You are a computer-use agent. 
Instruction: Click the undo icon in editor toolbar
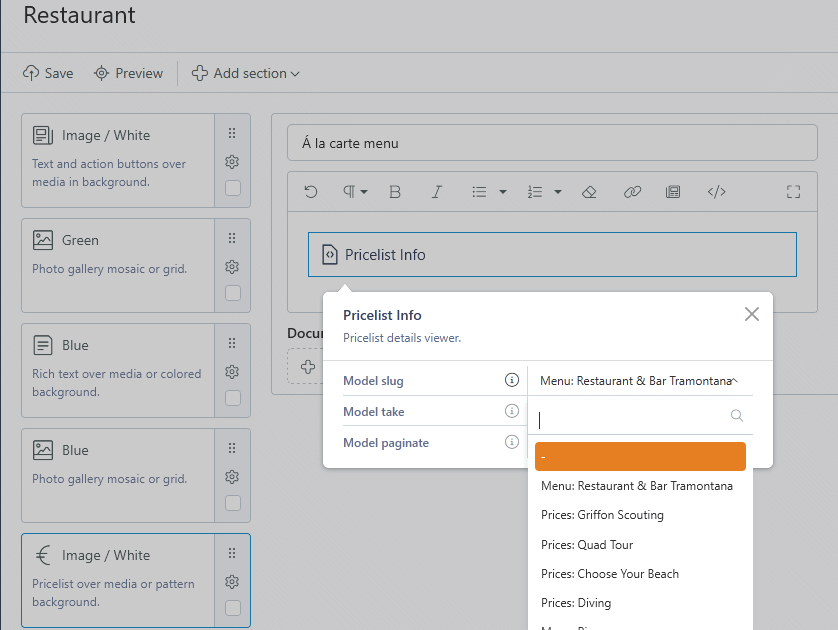pos(311,192)
